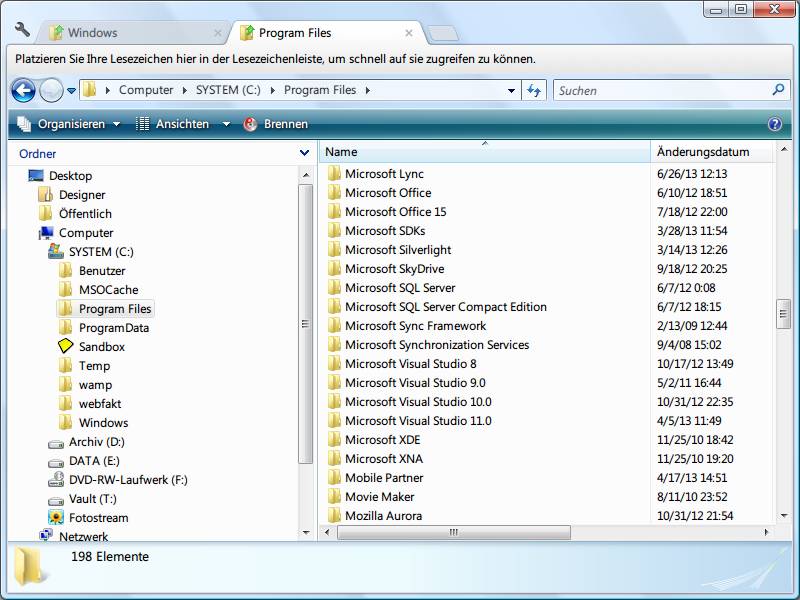Screen dimensions: 800x600
Task: Expand the arrow after Program Files breadcrumb
Action: 367,90
